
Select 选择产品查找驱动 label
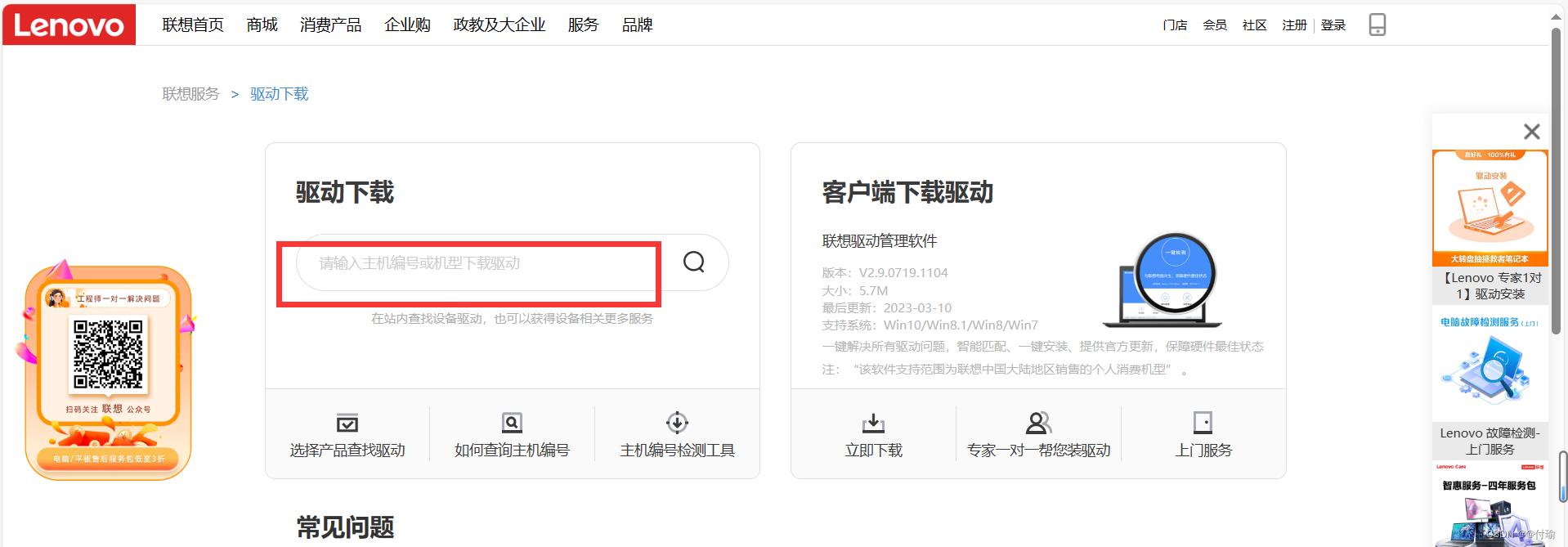click(x=347, y=451)
